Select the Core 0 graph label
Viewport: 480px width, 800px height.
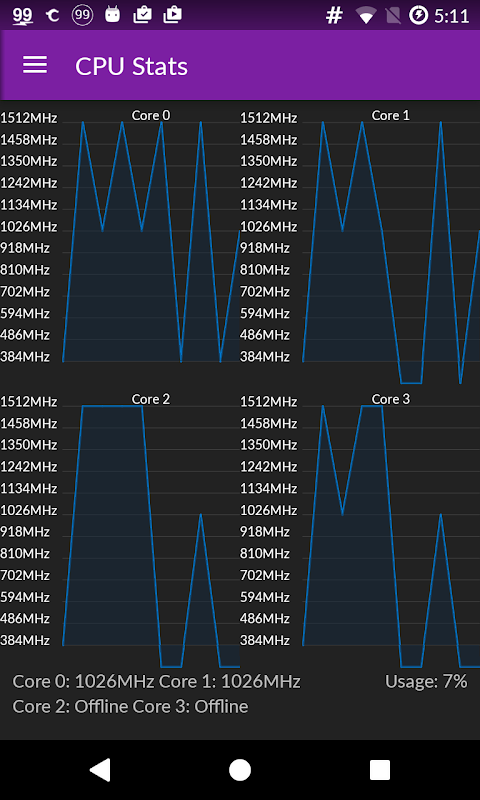click(151, 115)
